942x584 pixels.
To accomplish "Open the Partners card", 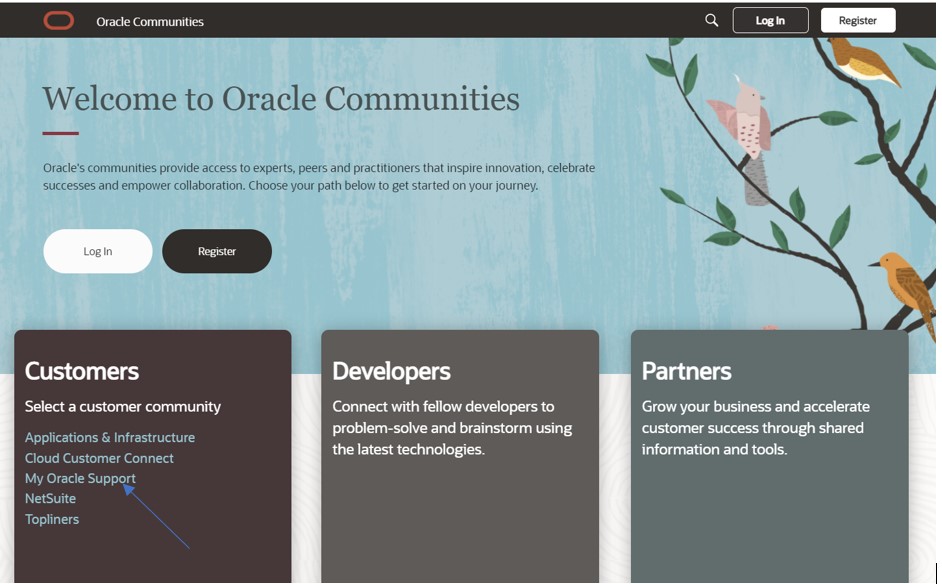I will click(x=770, y=457).
